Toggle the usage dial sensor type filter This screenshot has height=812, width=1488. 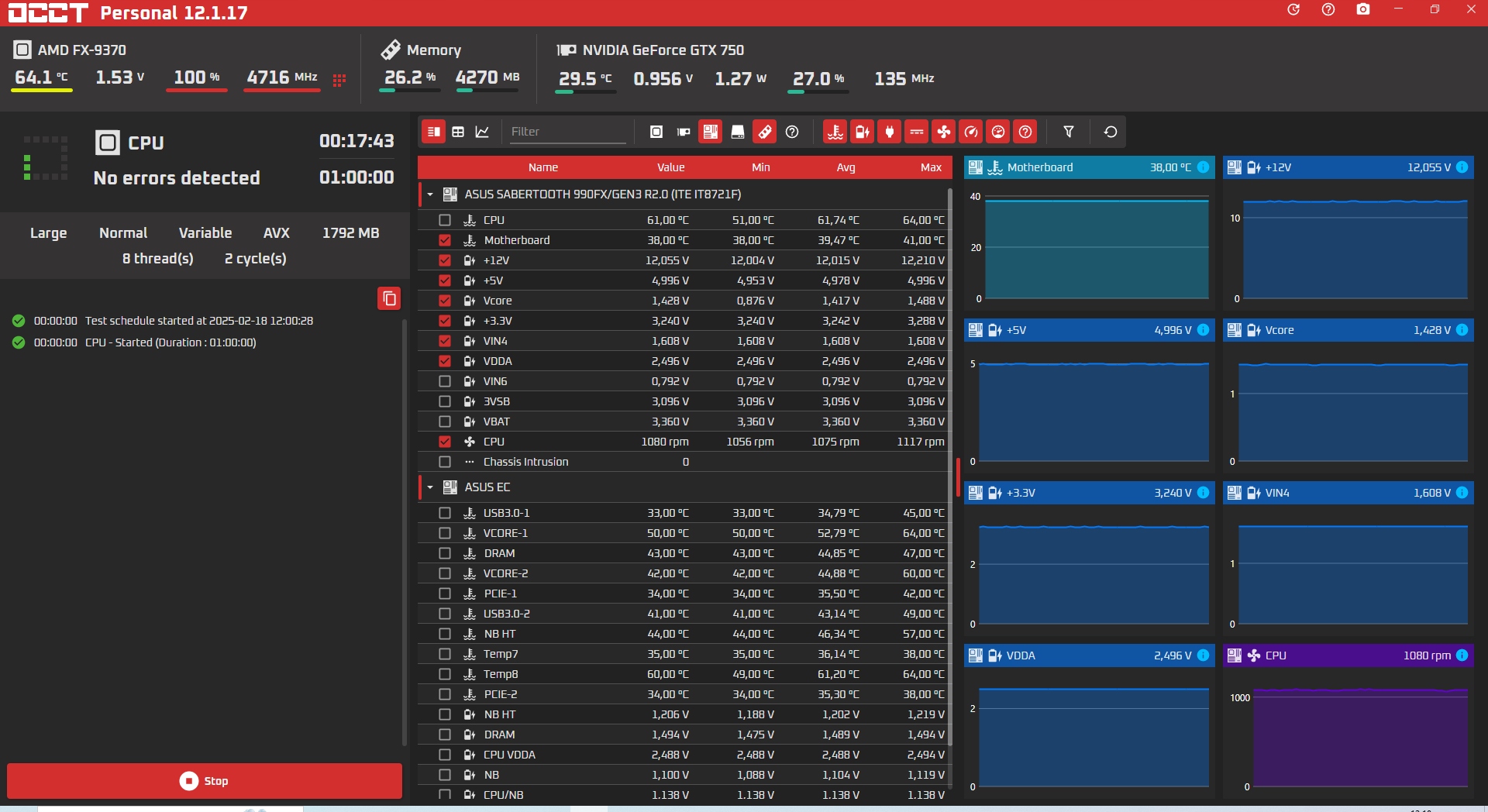[998, 132]
